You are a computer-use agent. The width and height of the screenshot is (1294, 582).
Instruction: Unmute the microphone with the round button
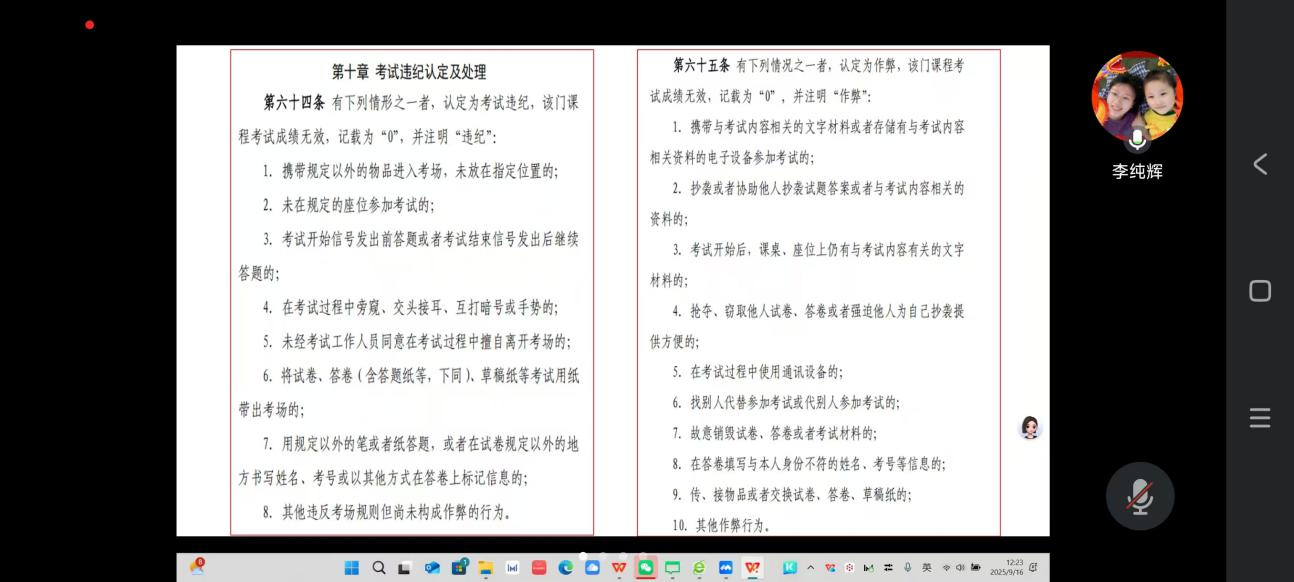pyautogui.click(x=1139, y=496)
